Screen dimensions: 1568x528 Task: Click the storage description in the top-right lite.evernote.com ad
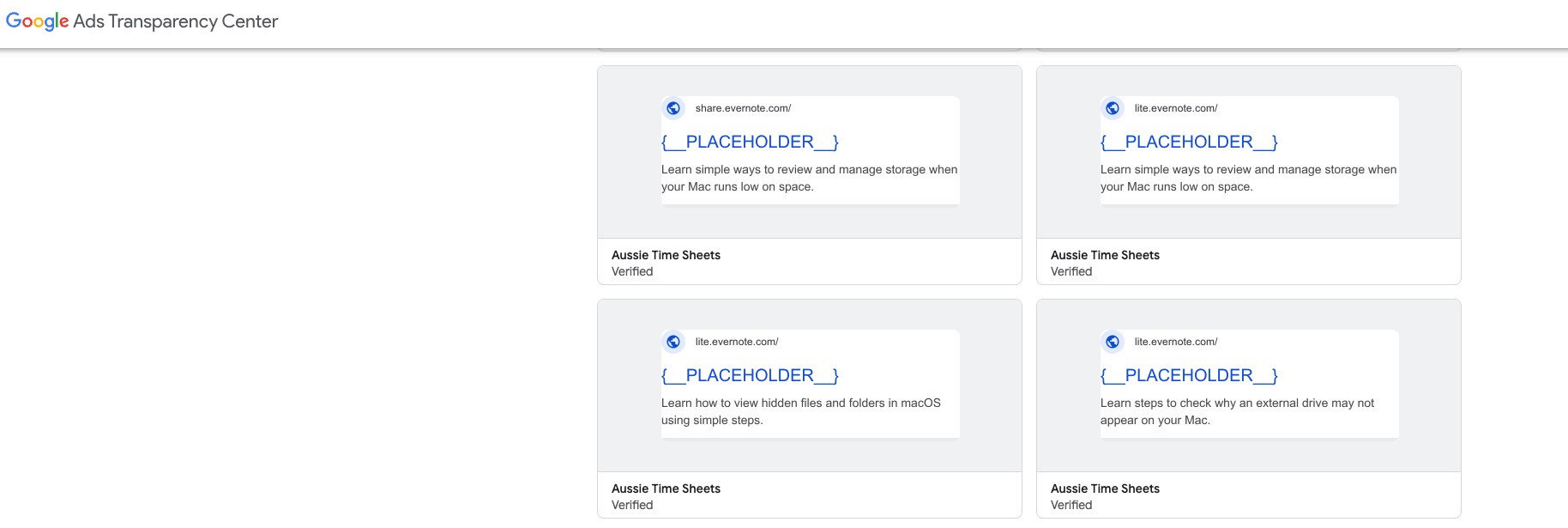[x=1248, y=178]
